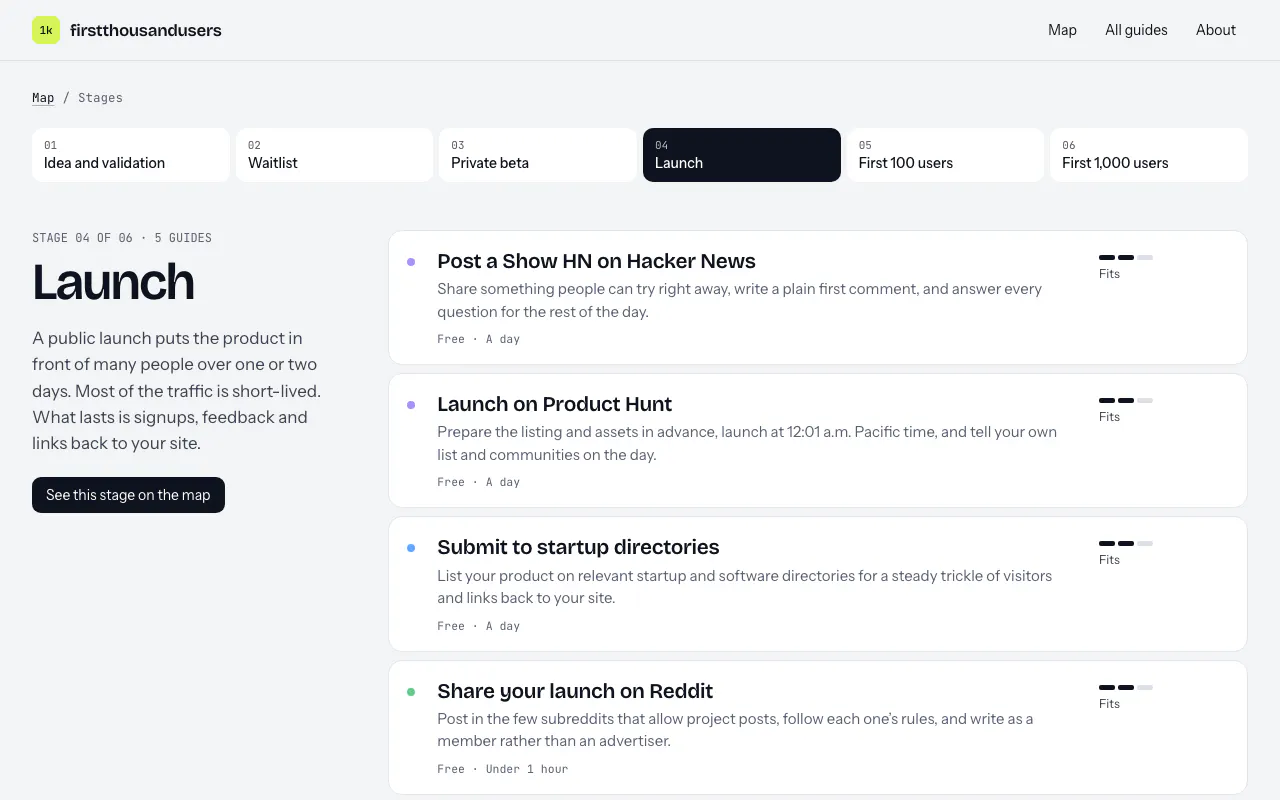Open the Map nav item
The height and width of the screenshot is (800, 1280).
1062,30
